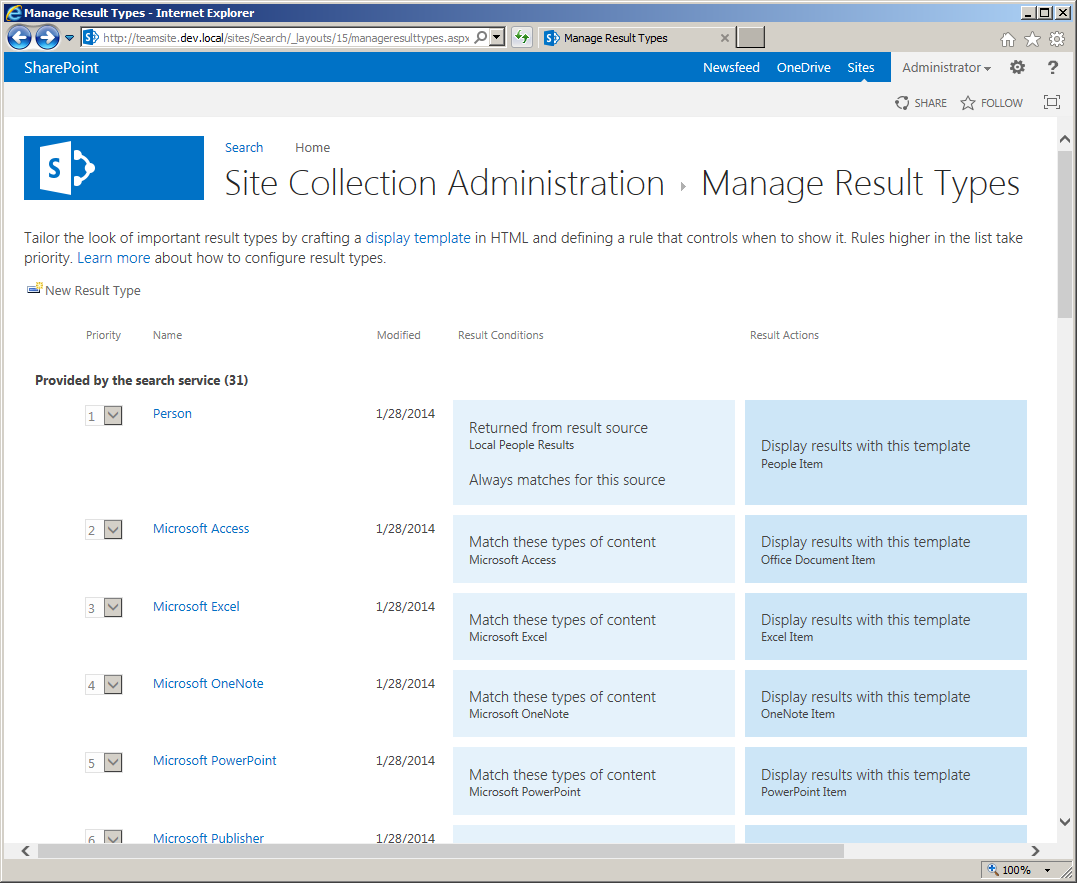The image size is (1077, 883).
Task: Open OneDrive in the suite bar
Action: tap(804, 67)
